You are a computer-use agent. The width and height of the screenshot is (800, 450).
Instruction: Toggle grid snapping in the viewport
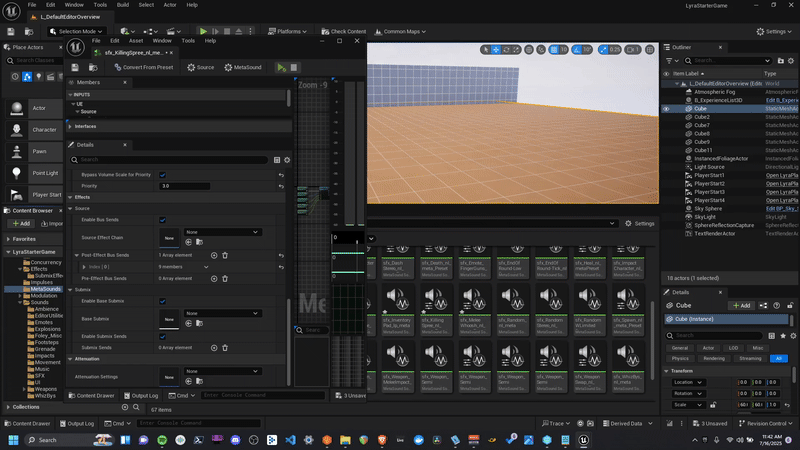click(x=554, y=50)
